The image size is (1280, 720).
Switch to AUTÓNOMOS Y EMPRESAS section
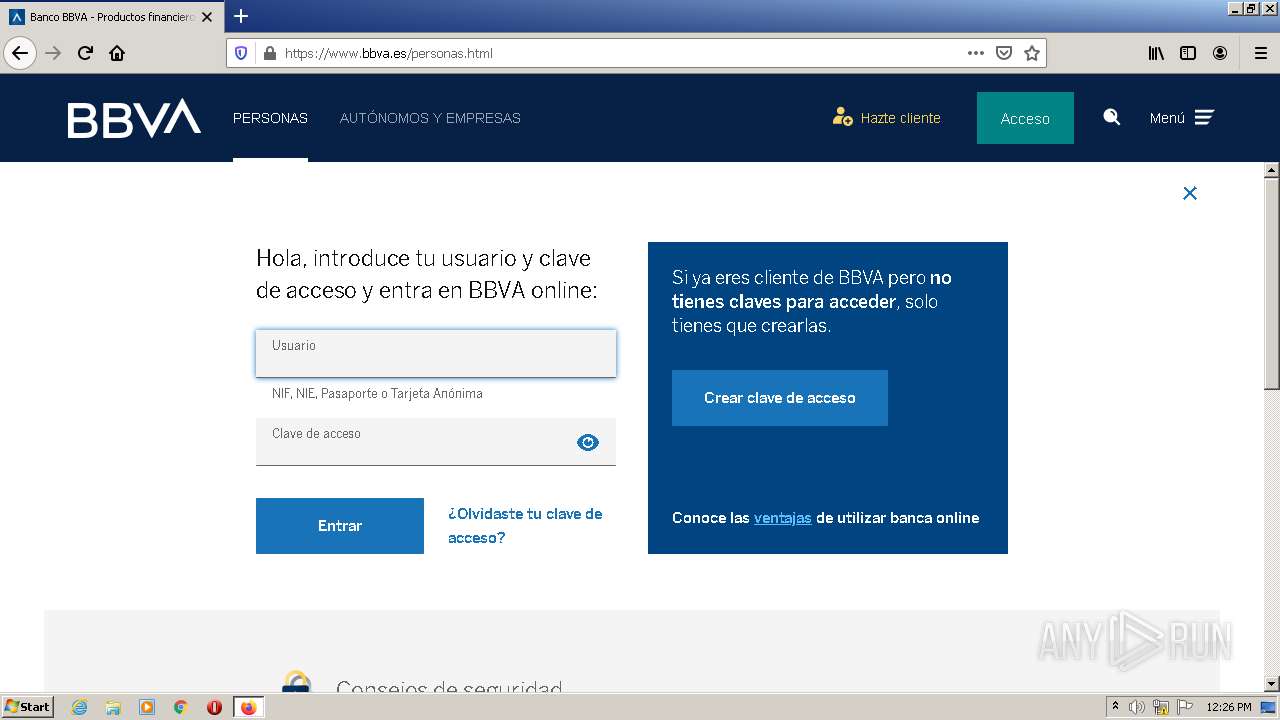[x=430, y=118]
